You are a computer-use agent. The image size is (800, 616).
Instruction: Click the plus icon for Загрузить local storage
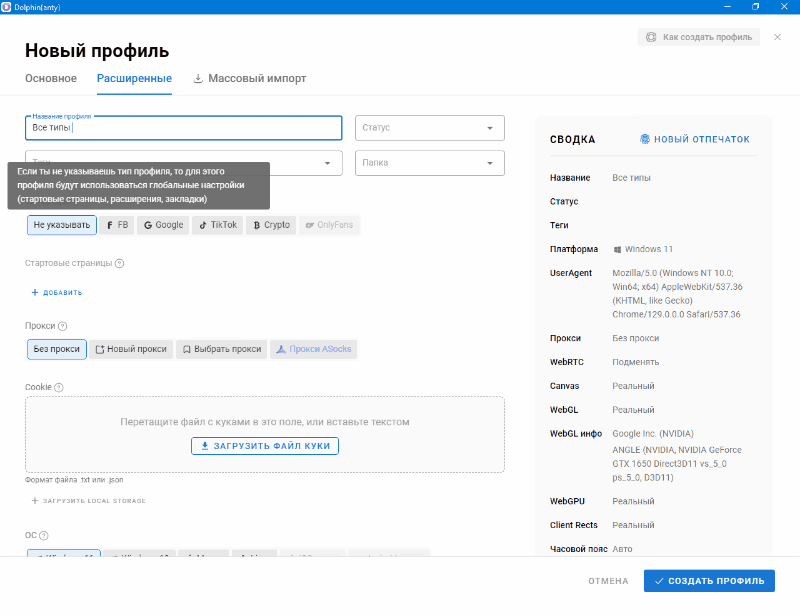pos(35,500)
